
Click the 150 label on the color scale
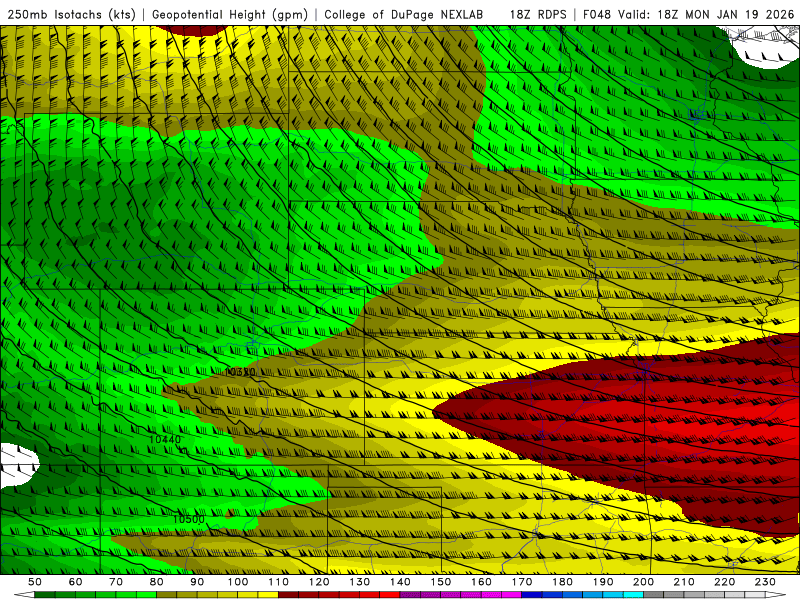tap(441, 582)
